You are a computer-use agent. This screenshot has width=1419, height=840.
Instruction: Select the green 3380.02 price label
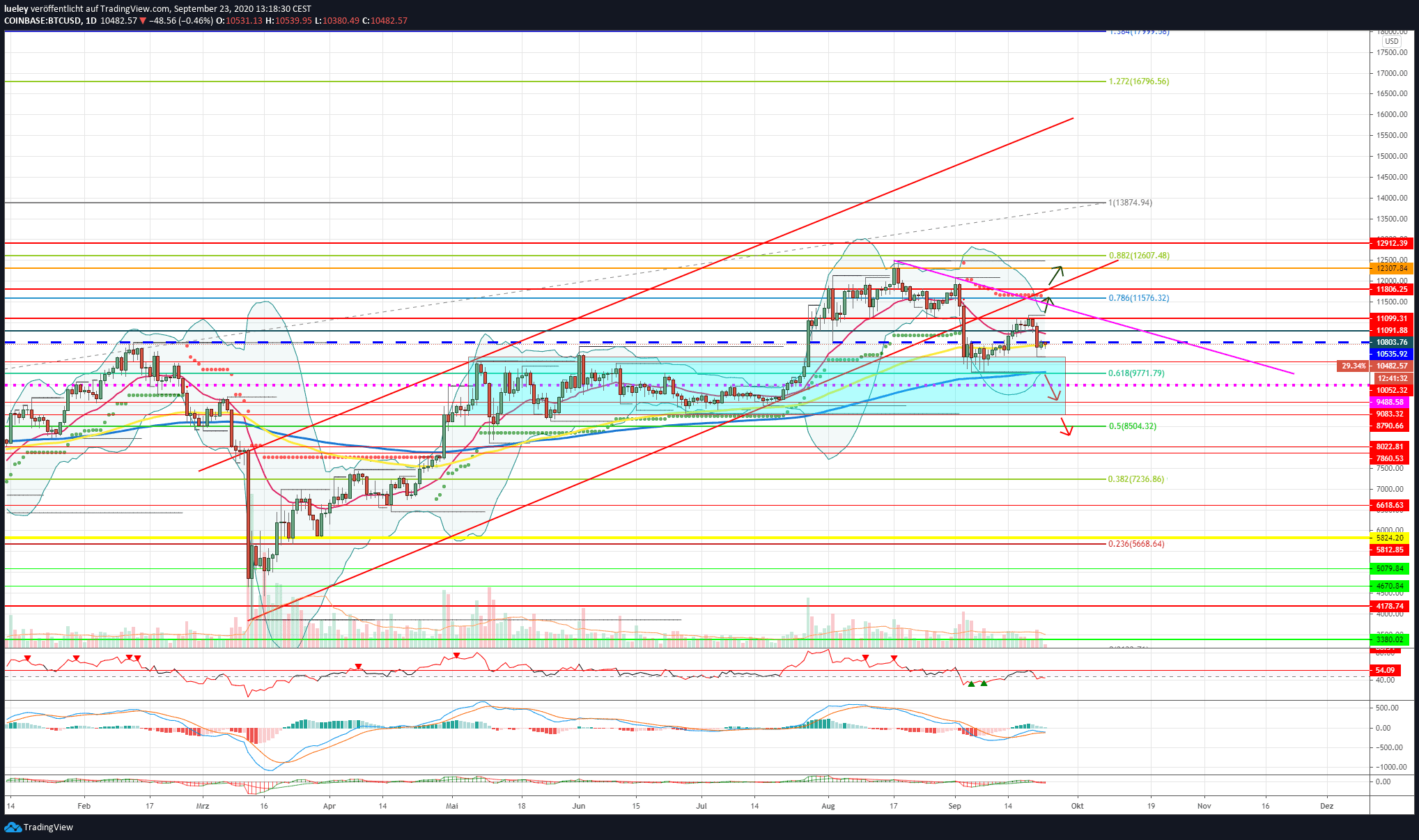pos(1390,639)
